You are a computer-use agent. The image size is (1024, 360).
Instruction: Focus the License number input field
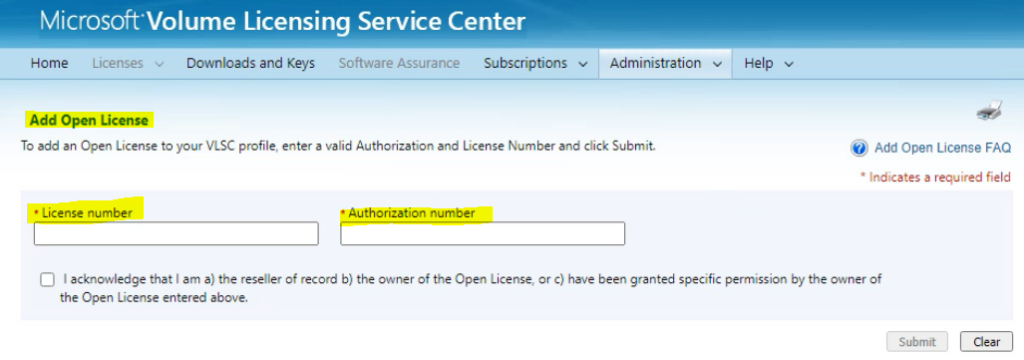(176, 233)
